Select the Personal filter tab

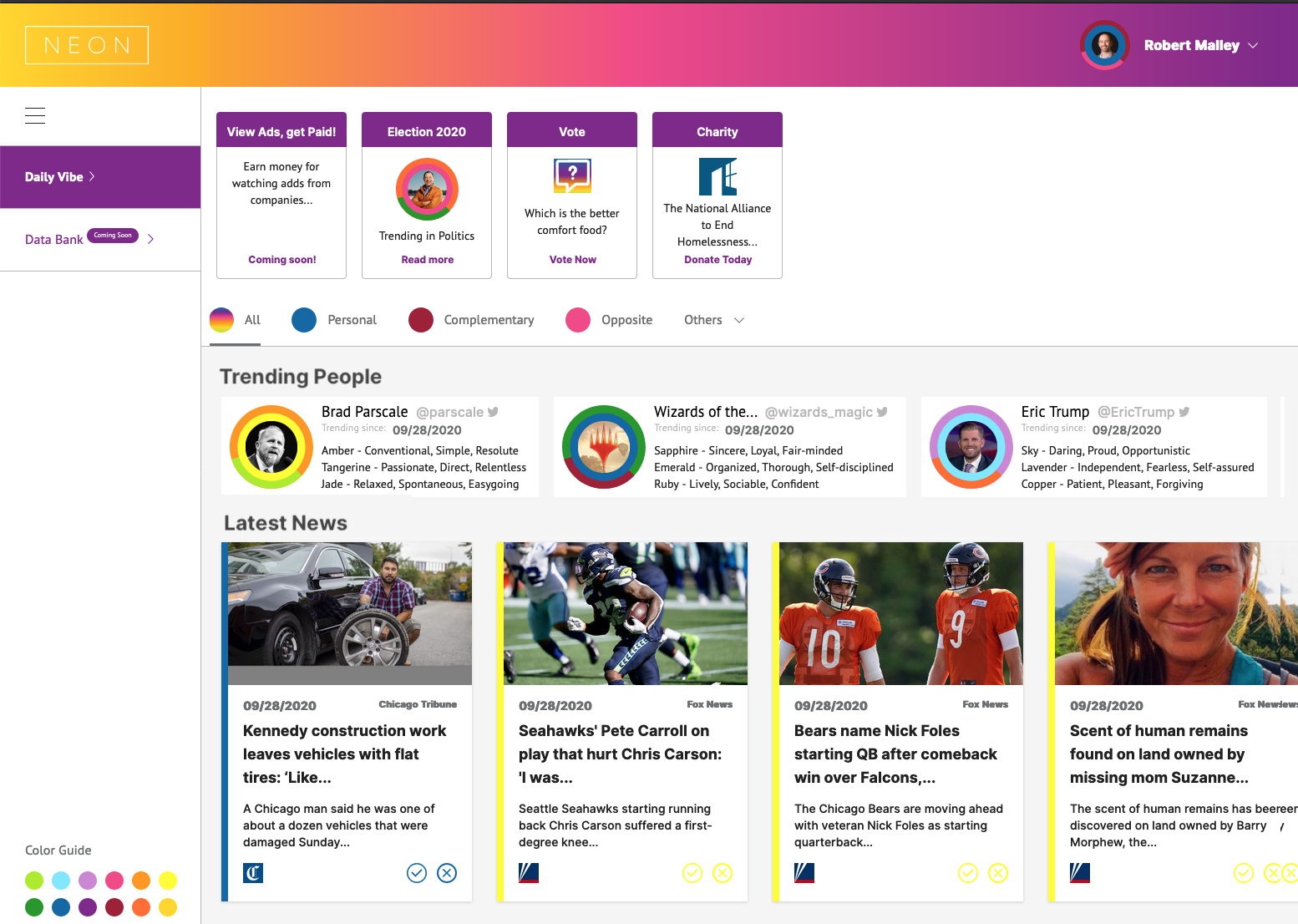click(x=334, y=320)
